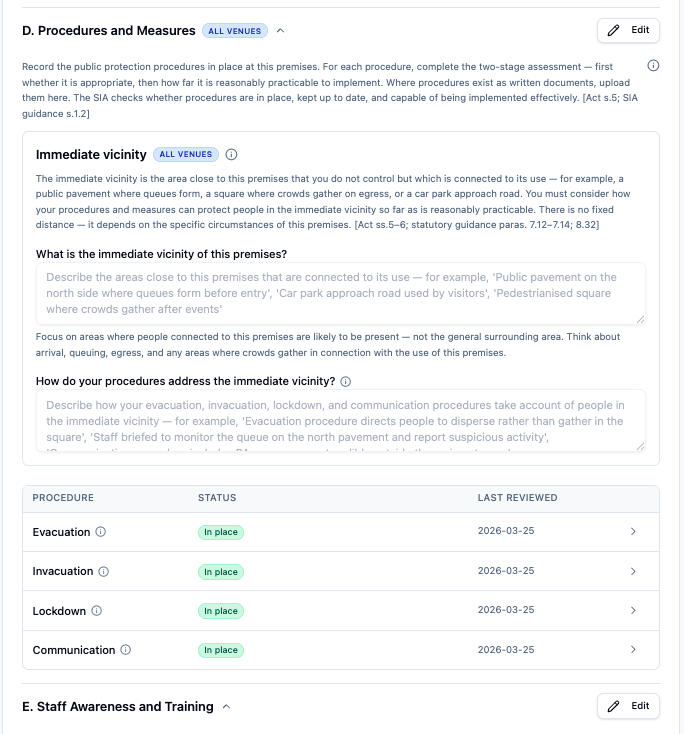Click Edit button for Staff Awareness and Training
The image size is (684, 734).
628,706
